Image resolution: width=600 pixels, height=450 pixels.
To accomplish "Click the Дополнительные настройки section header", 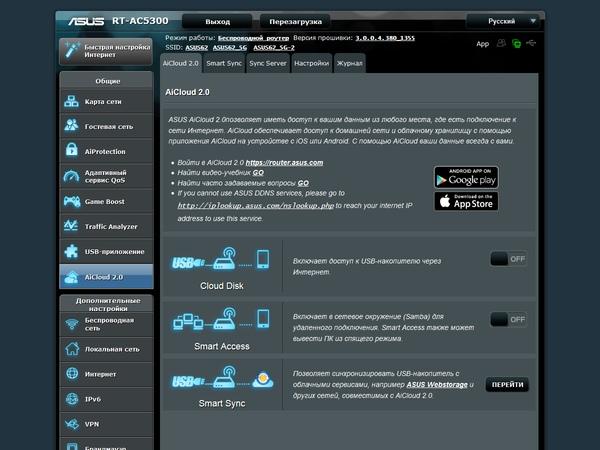I will click(x=108, y=304).
